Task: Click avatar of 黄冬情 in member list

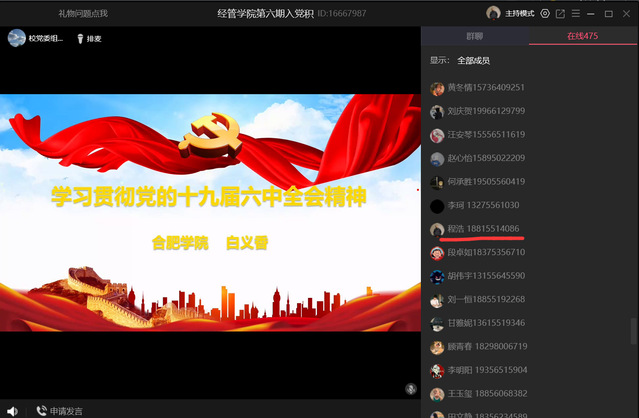Action: coord(437,88)
